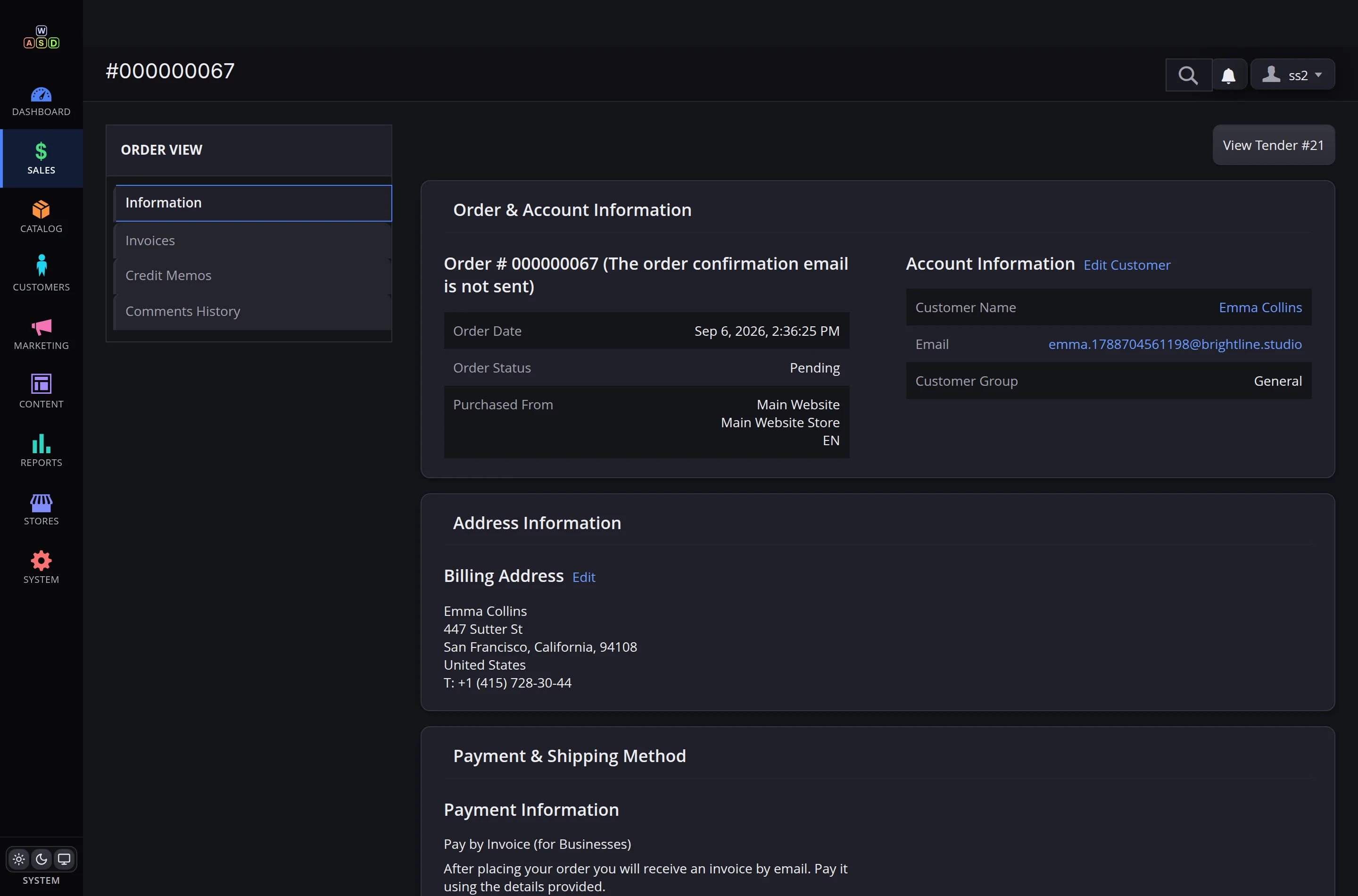Click the United States address line
The width and height of the screenshot is (1358, 896).
pyautogui.click(x=484, y=665)
